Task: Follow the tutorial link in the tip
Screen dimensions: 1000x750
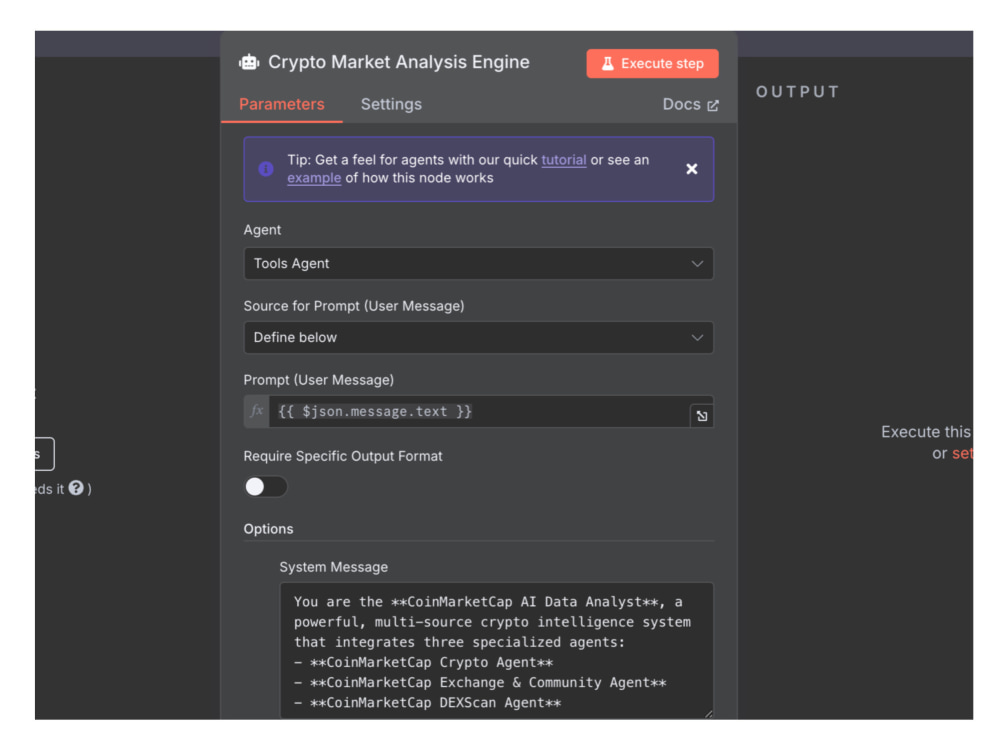Action: click(563, 160)
